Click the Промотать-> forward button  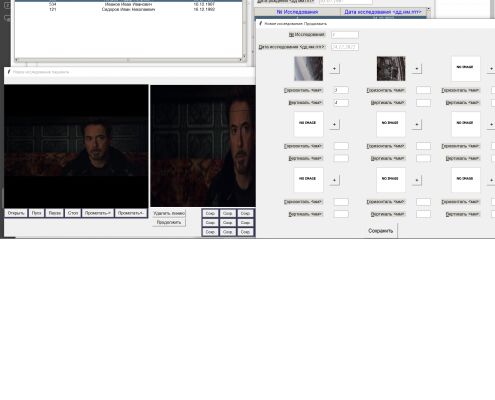tap(98, 213)
